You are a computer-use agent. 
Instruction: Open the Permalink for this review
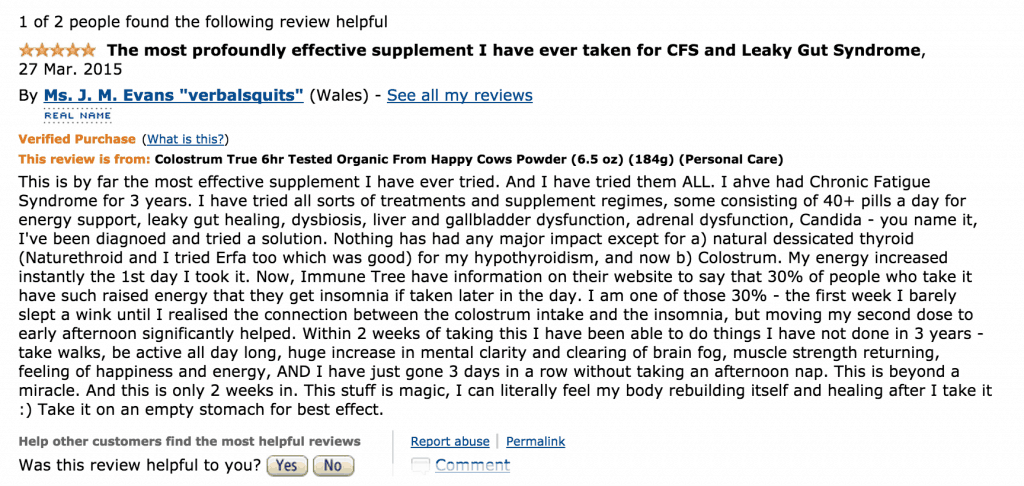[x=535, y=441]
